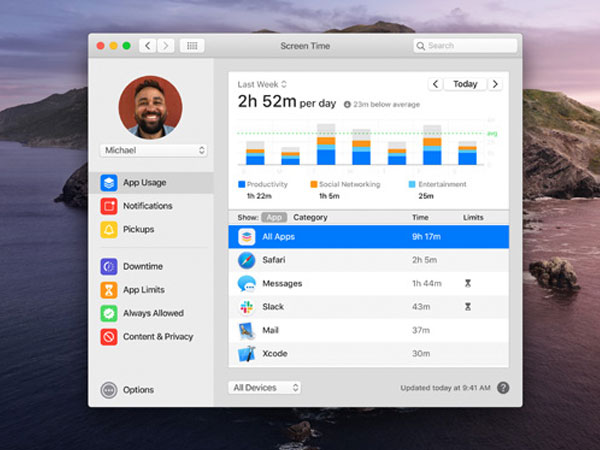Screen dimensions: 600x450
Task: Select the Mail row label
Action: point(271,330)
